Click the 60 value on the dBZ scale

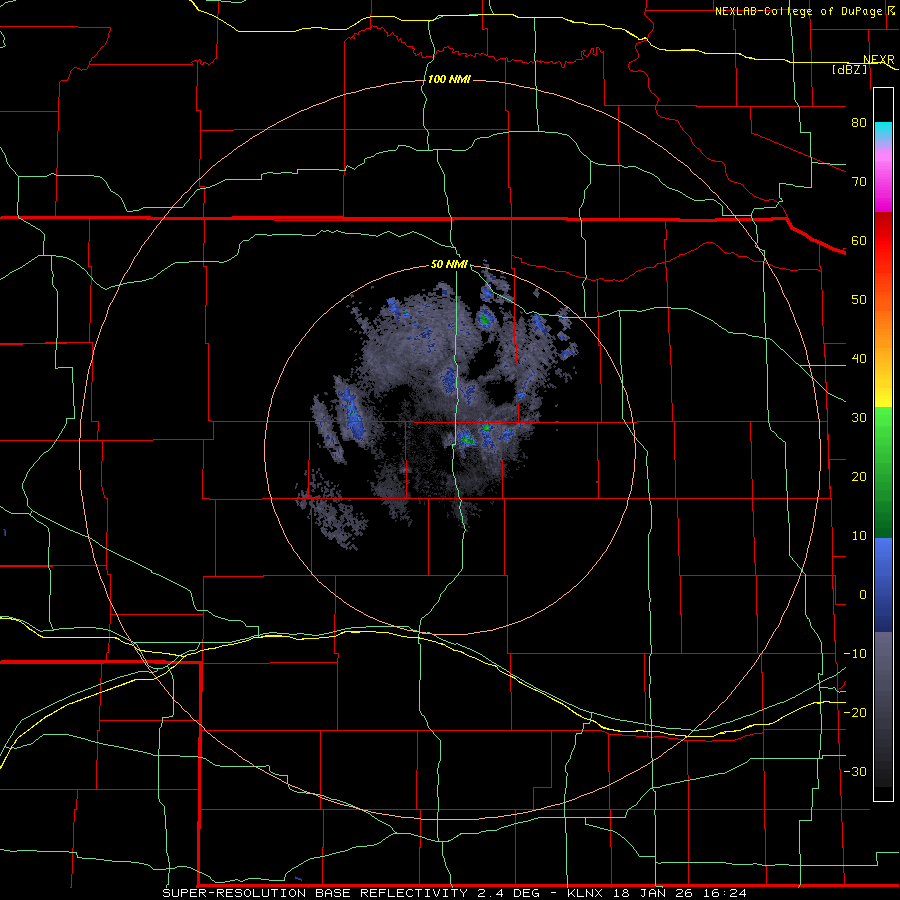coord(859,240)
